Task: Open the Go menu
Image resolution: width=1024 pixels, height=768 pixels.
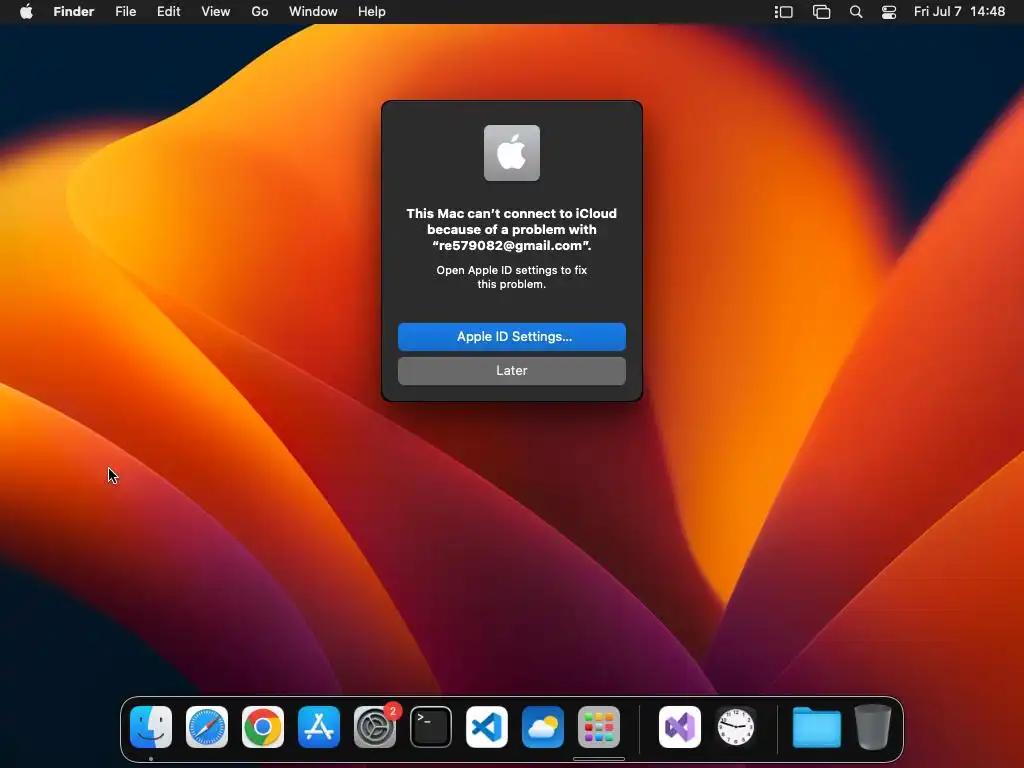Action: [x=260, y=12]
